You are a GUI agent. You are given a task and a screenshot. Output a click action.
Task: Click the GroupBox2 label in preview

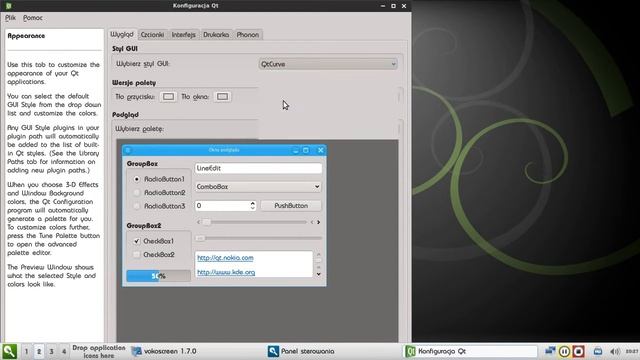[x=144, y=225]
